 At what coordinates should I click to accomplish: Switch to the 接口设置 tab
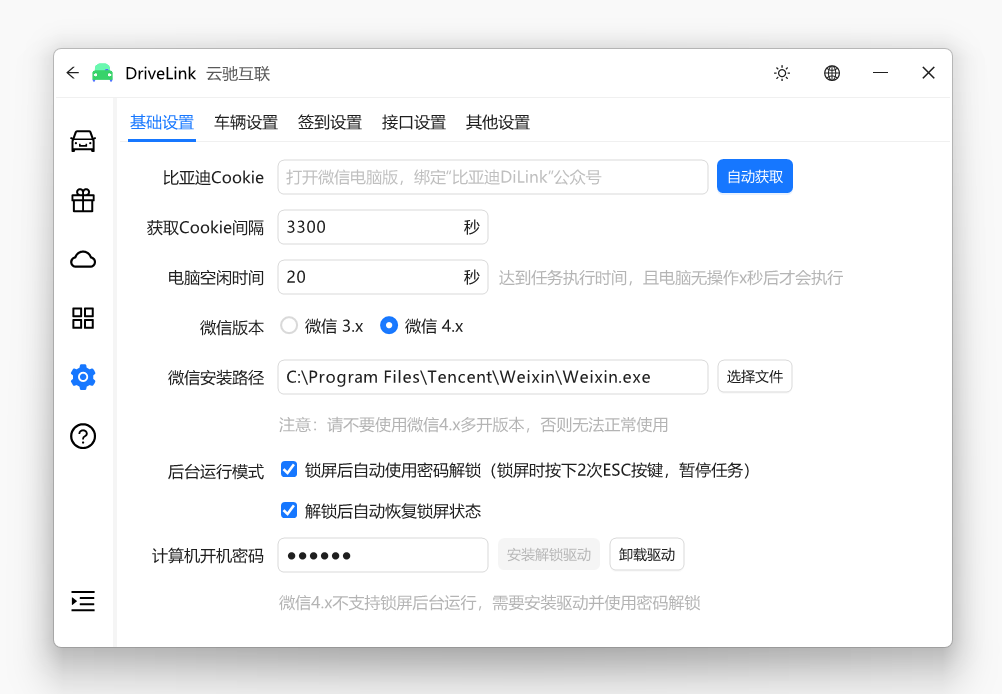click(413, 121)
